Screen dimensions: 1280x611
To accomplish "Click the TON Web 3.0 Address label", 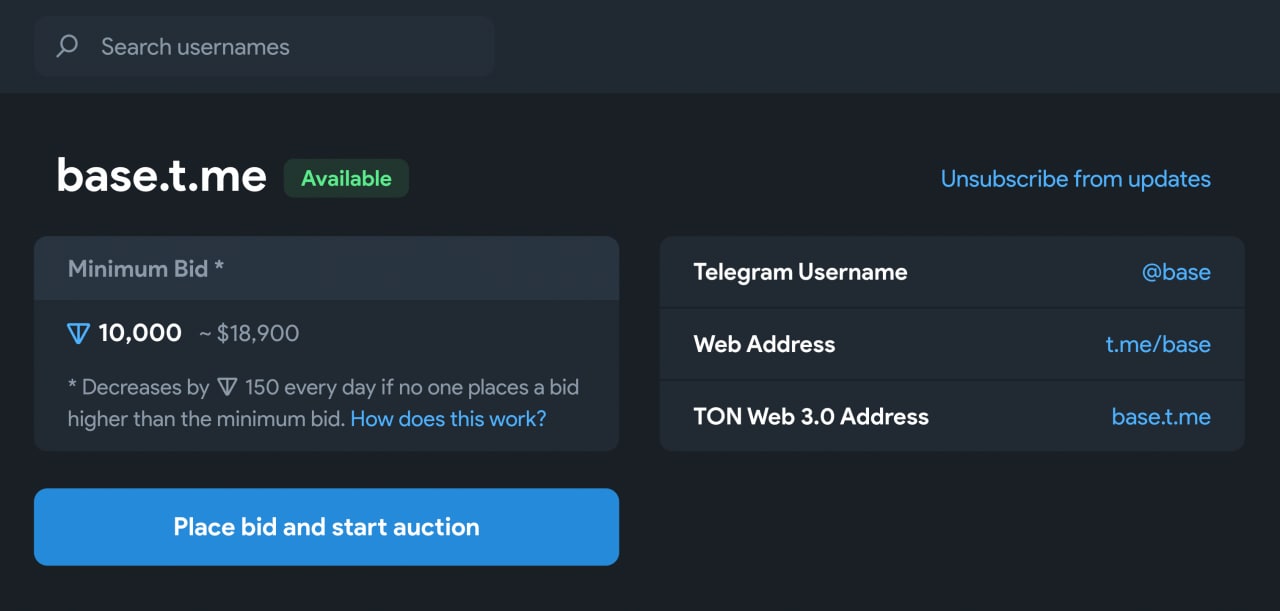I will 811,416.
